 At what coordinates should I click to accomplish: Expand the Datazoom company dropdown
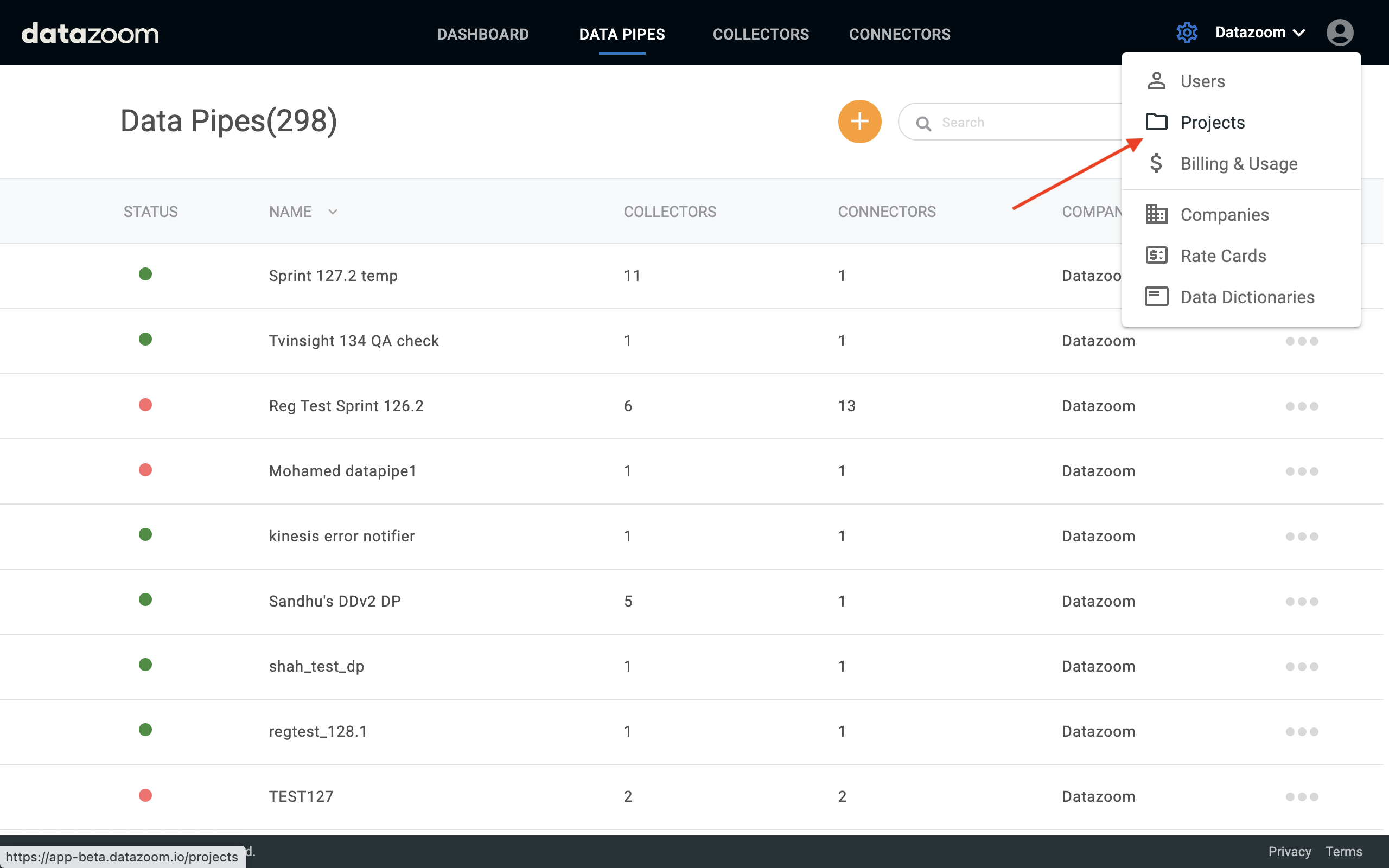pos(1260,33)
